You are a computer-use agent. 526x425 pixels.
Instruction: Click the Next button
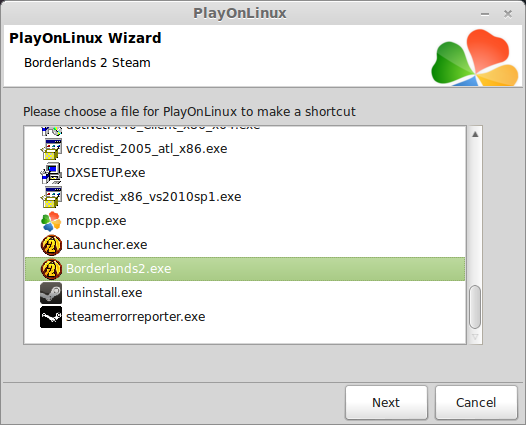386,403
